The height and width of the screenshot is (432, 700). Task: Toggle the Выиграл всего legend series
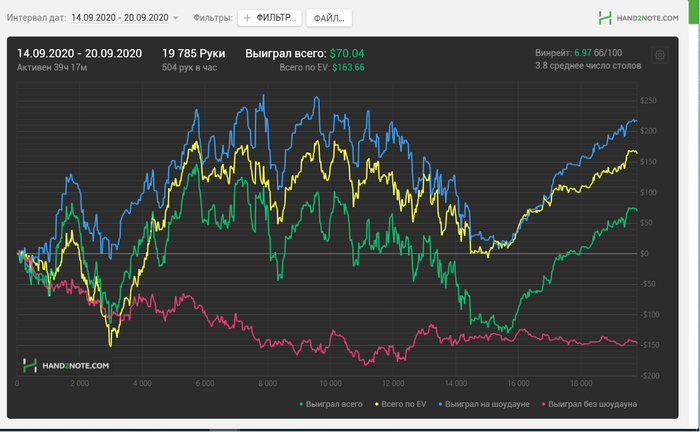[x=330, y=404]
